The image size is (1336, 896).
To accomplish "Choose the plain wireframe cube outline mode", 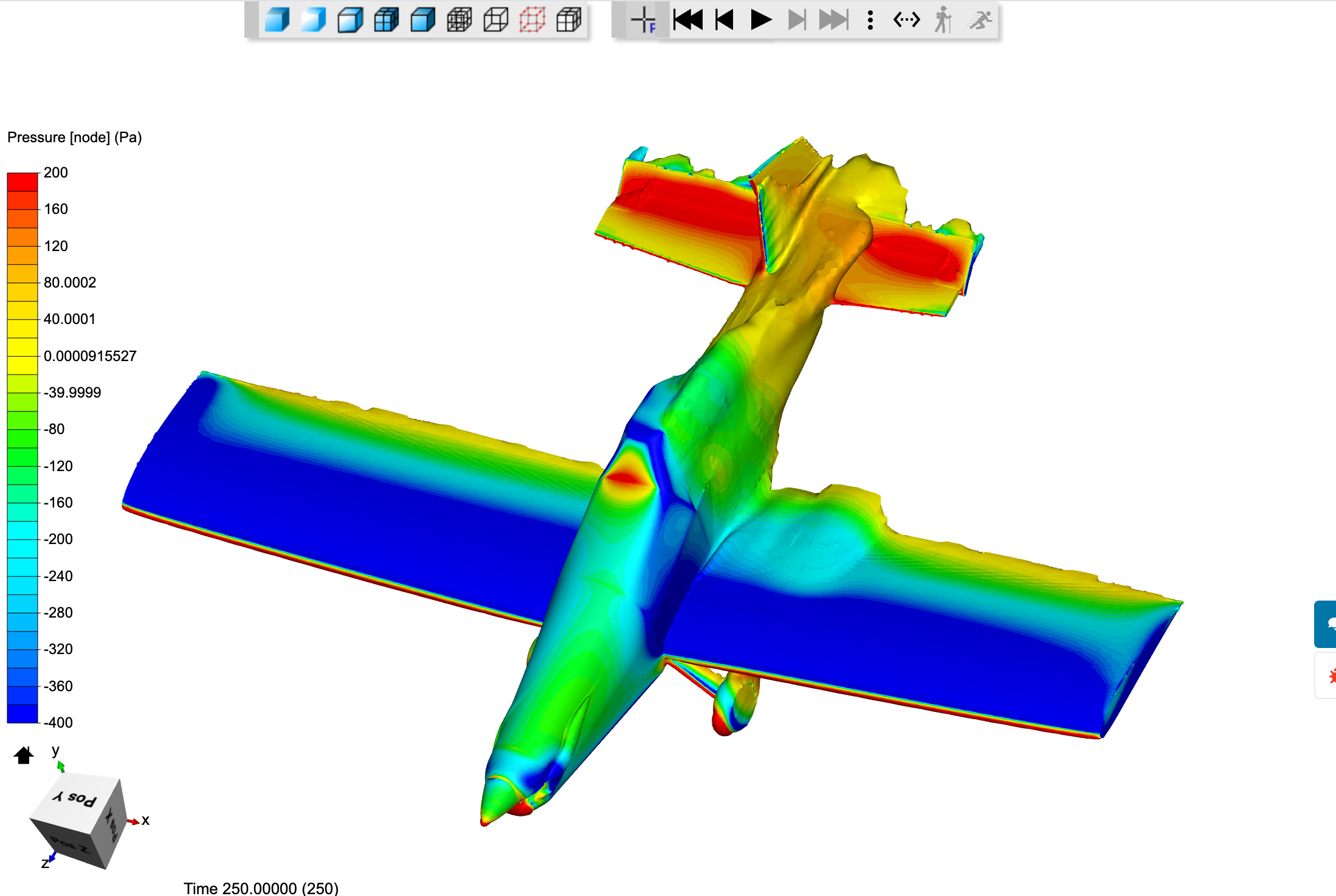I will (x=496, y=20).
